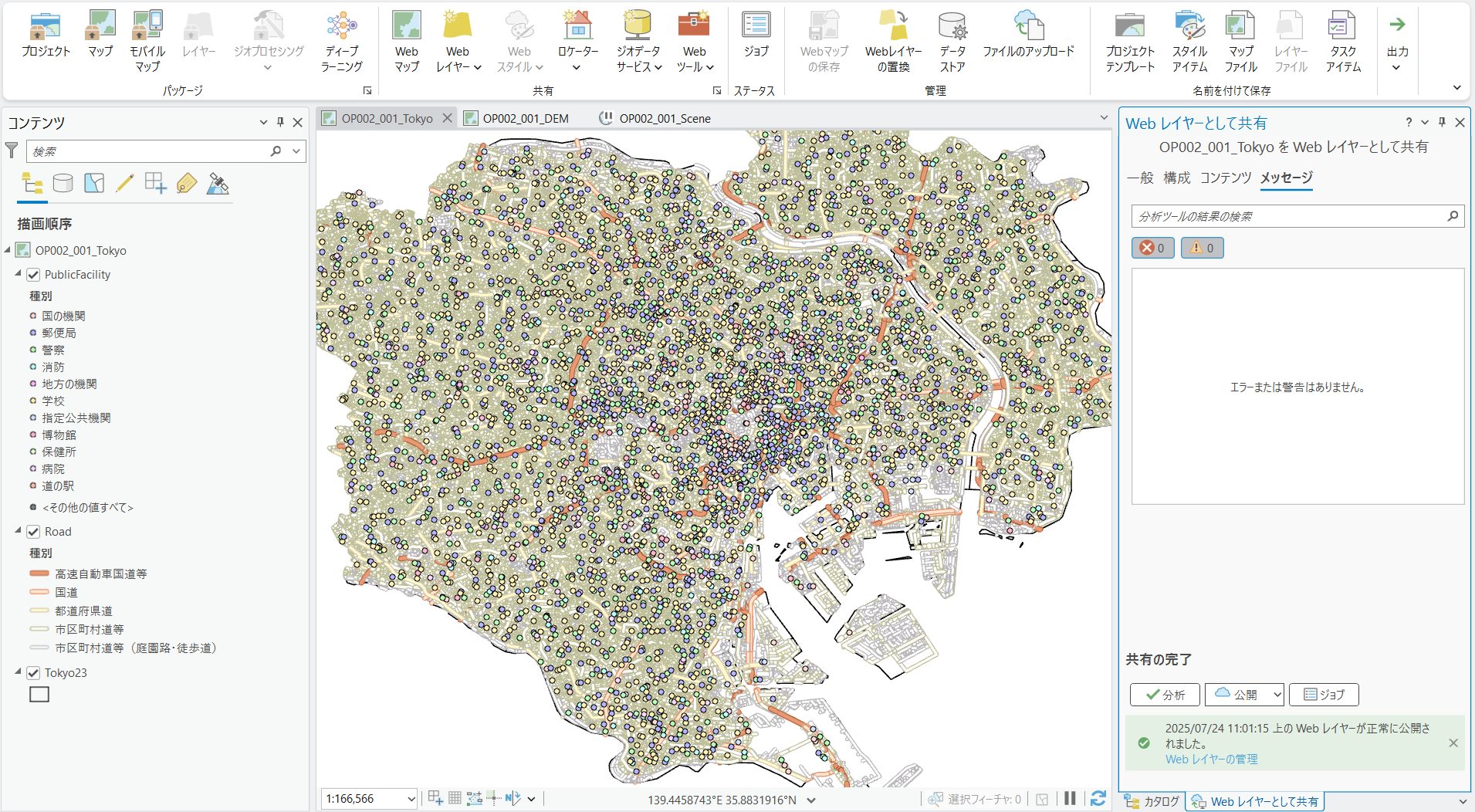
Task: Open the map scale dropdown
Action: [411, 799]
